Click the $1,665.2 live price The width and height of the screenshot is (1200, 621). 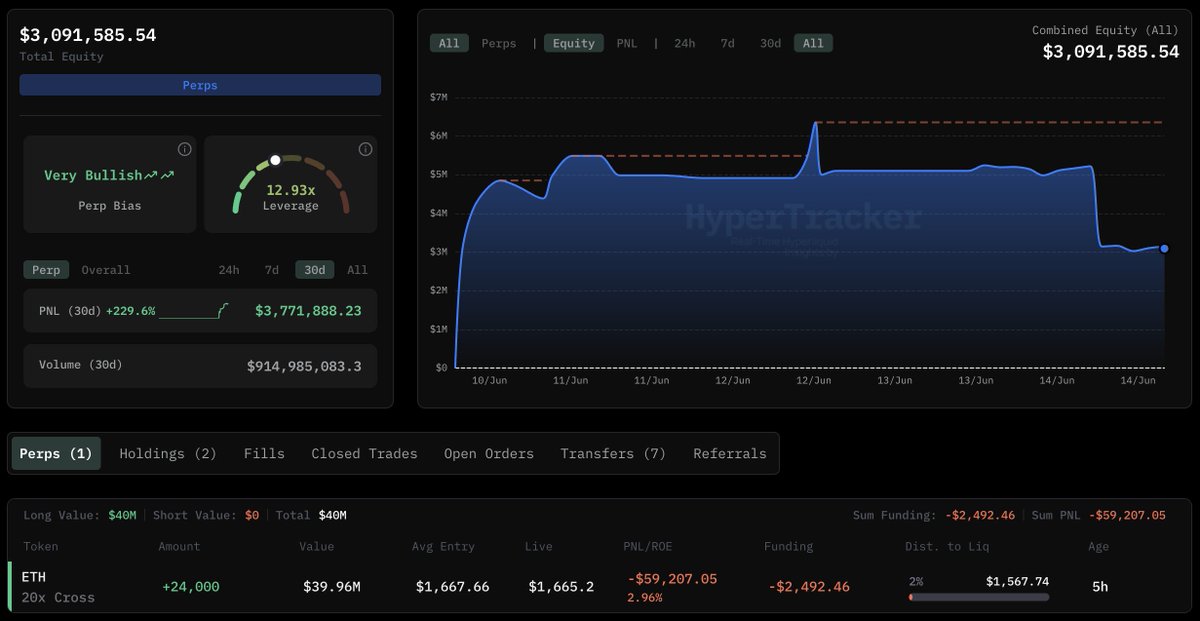561,587
